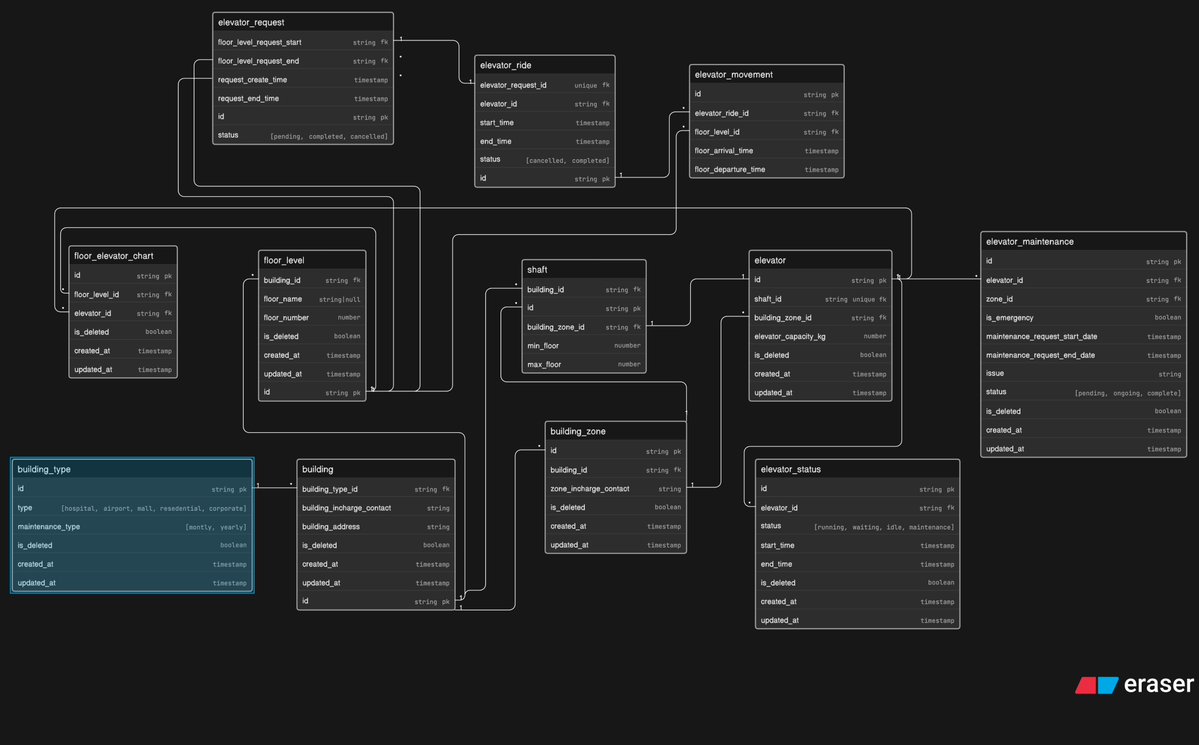Select floor_arrival_time field in elevator_movement
This screenshot has height=745, width=1199.
pos(766,151)
